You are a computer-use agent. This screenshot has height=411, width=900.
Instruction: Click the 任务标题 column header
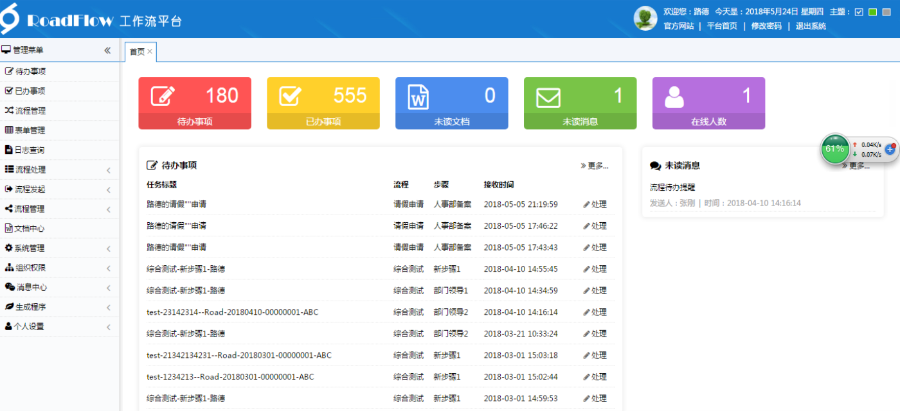tap(161, 184)
